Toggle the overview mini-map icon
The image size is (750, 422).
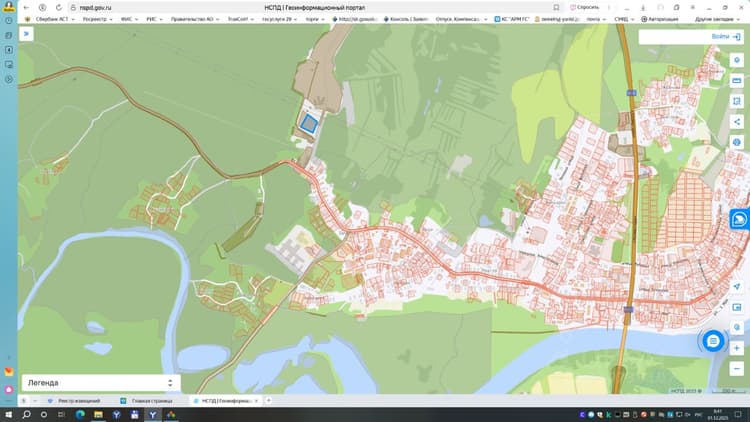[x=737, y=307]
